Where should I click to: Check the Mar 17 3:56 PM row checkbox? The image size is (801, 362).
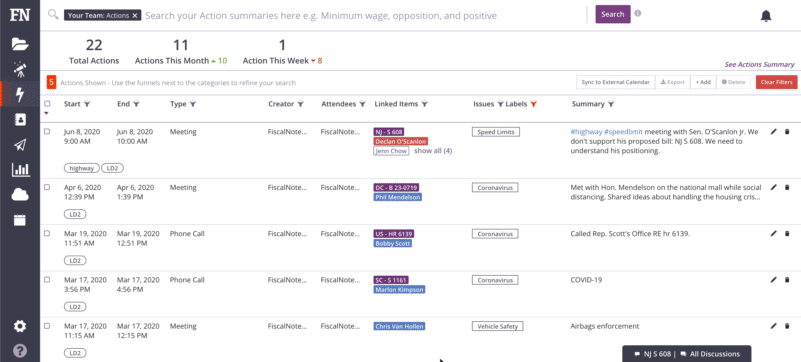47,280
